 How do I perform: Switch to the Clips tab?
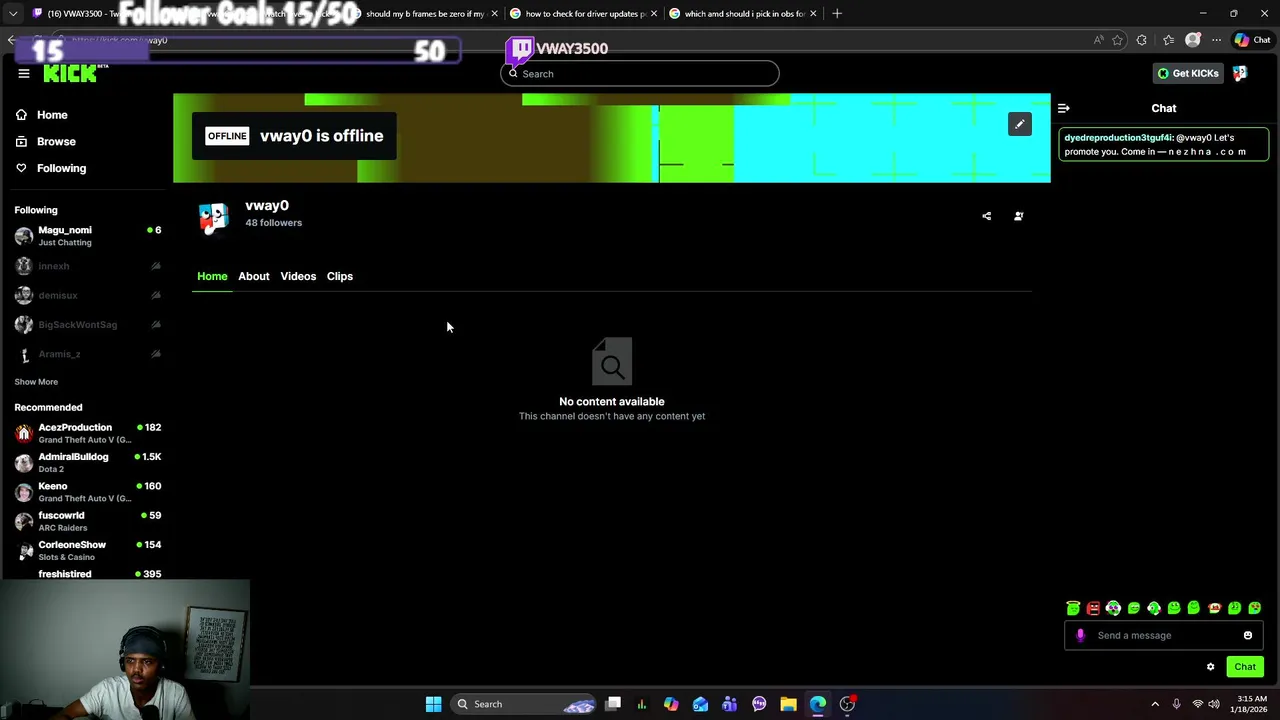click(x=340, y=276)
